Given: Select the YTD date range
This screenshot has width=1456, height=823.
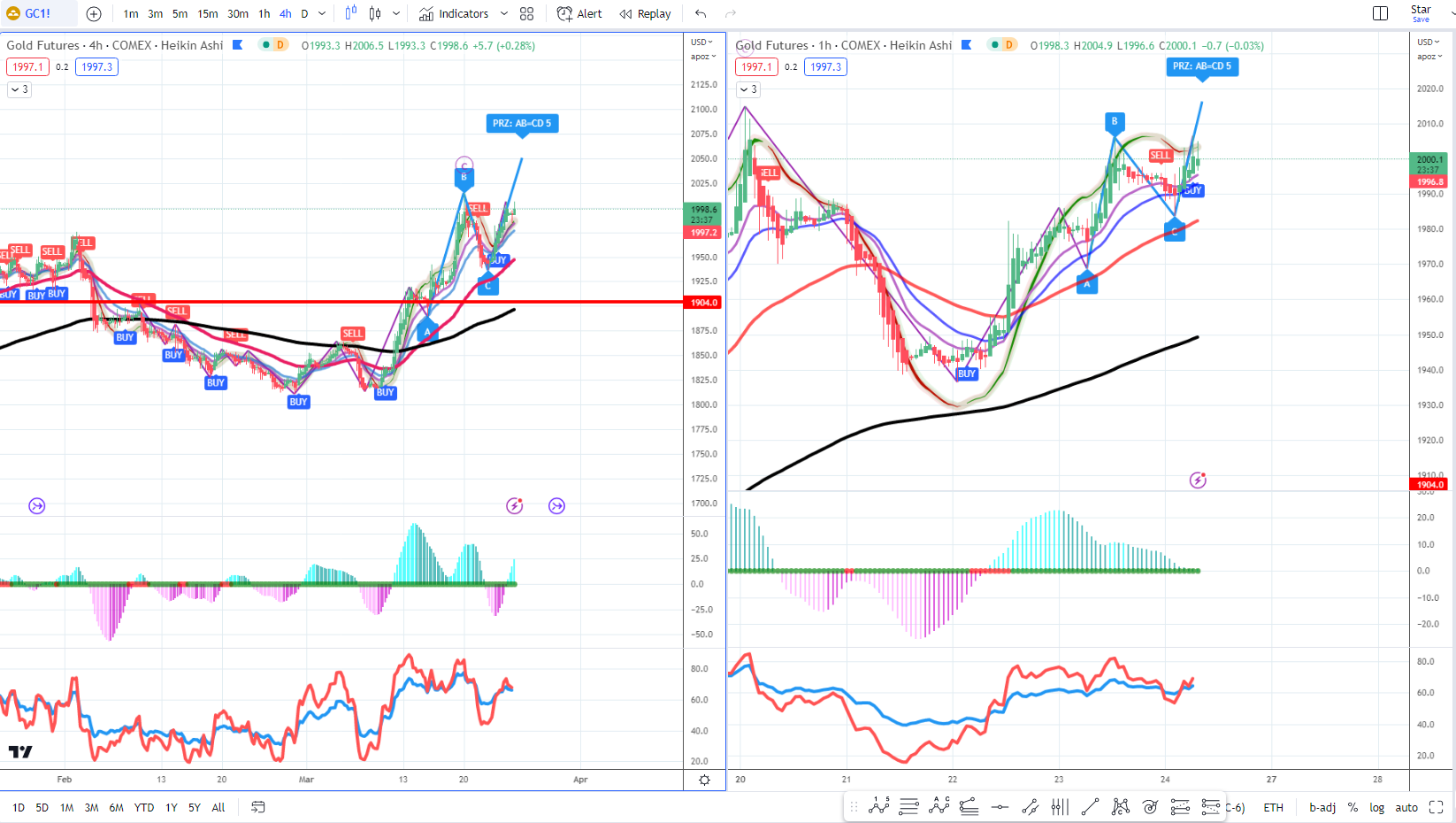Looking at the screenshot, I should coord(144,807).
